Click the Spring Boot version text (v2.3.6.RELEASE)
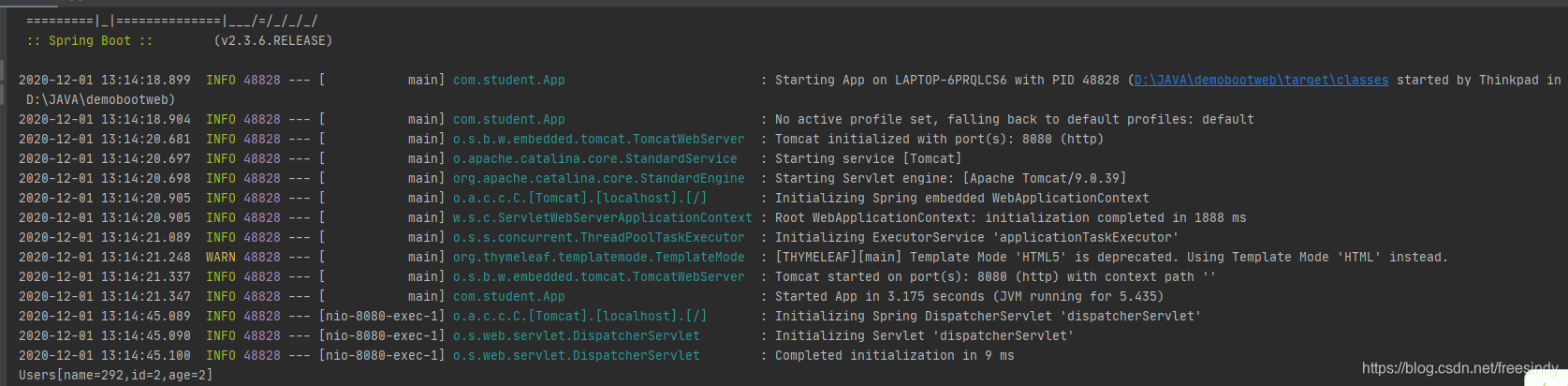The height and width of the screenshot is (386, 1568). [x=272, y=41]
